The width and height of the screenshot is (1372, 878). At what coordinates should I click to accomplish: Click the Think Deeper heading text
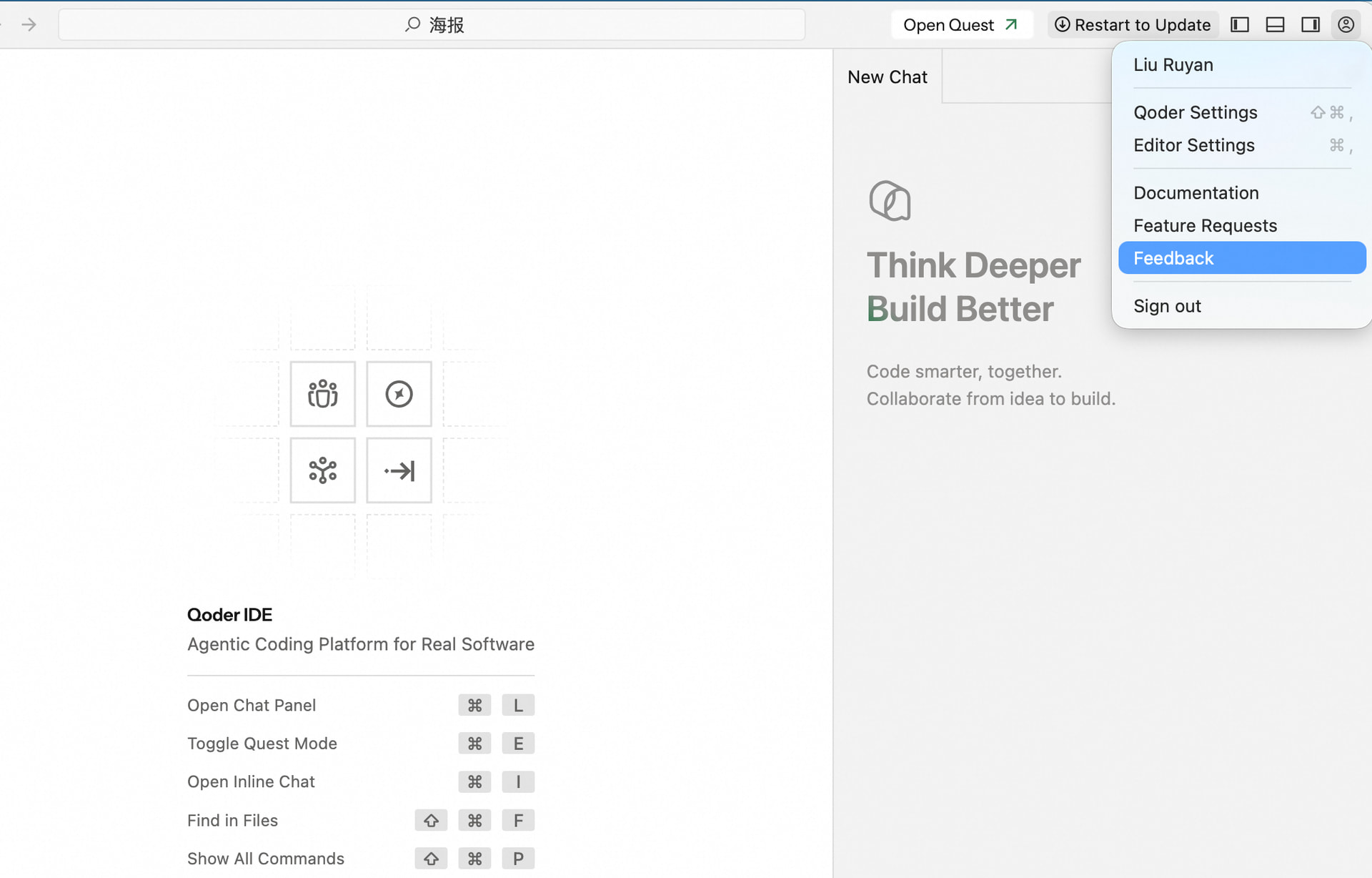[x=973, y=265]
